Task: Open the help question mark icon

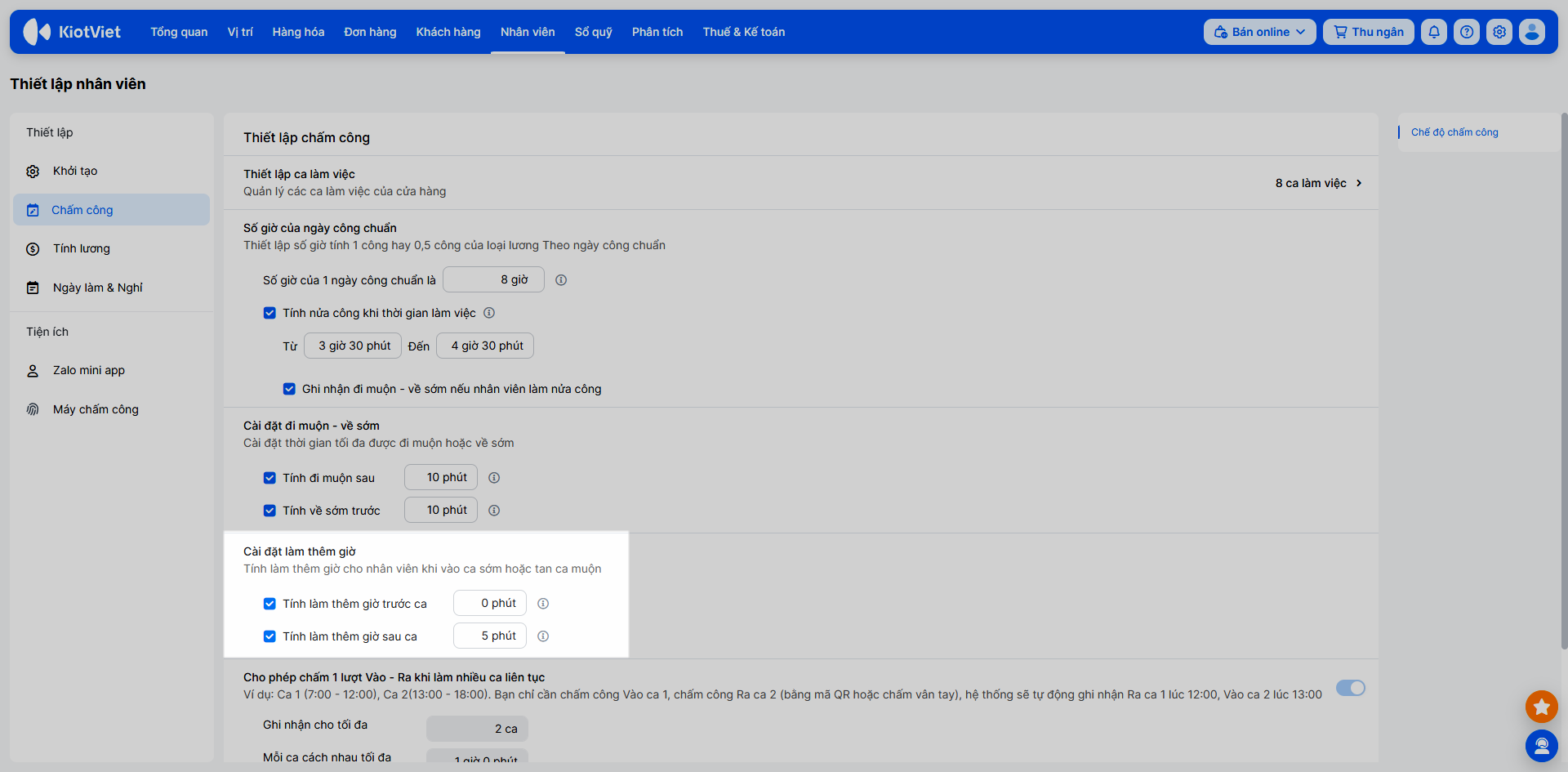Action: pos(1467,32)
